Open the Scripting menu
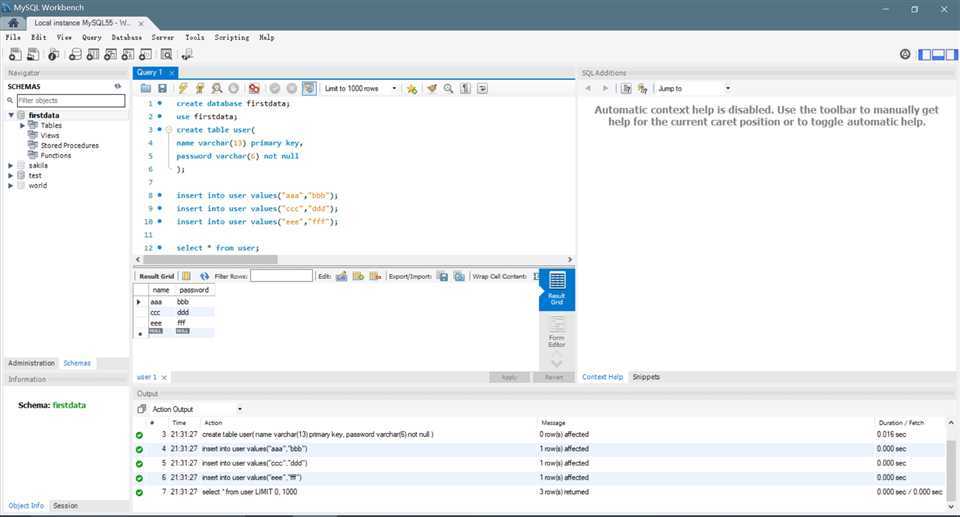This screenshot has height=517, width=960. click(232, 37)
